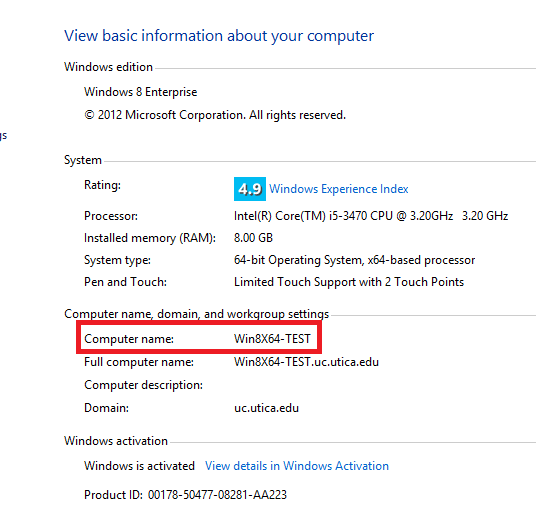Open View details in Windows Activation
This screenshot has width=536, height=521.
coord(297,466)
